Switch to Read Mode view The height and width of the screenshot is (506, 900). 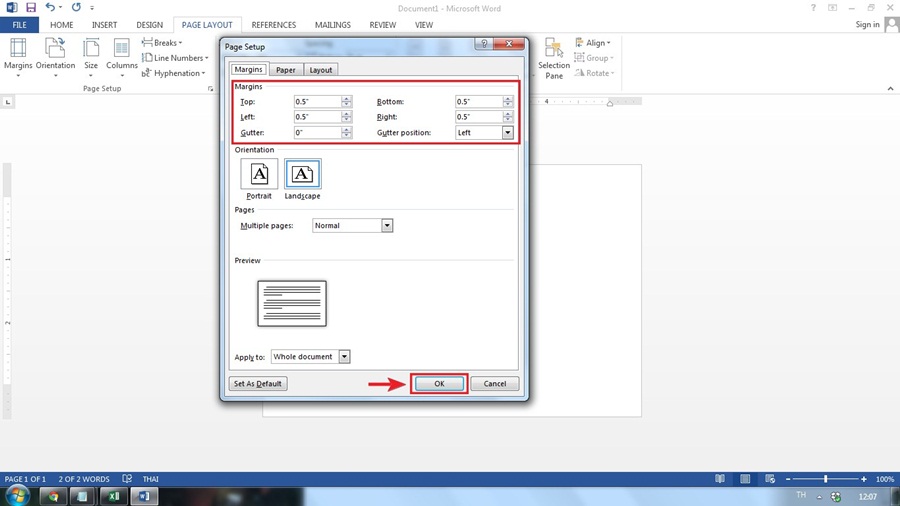click(720, 478)
